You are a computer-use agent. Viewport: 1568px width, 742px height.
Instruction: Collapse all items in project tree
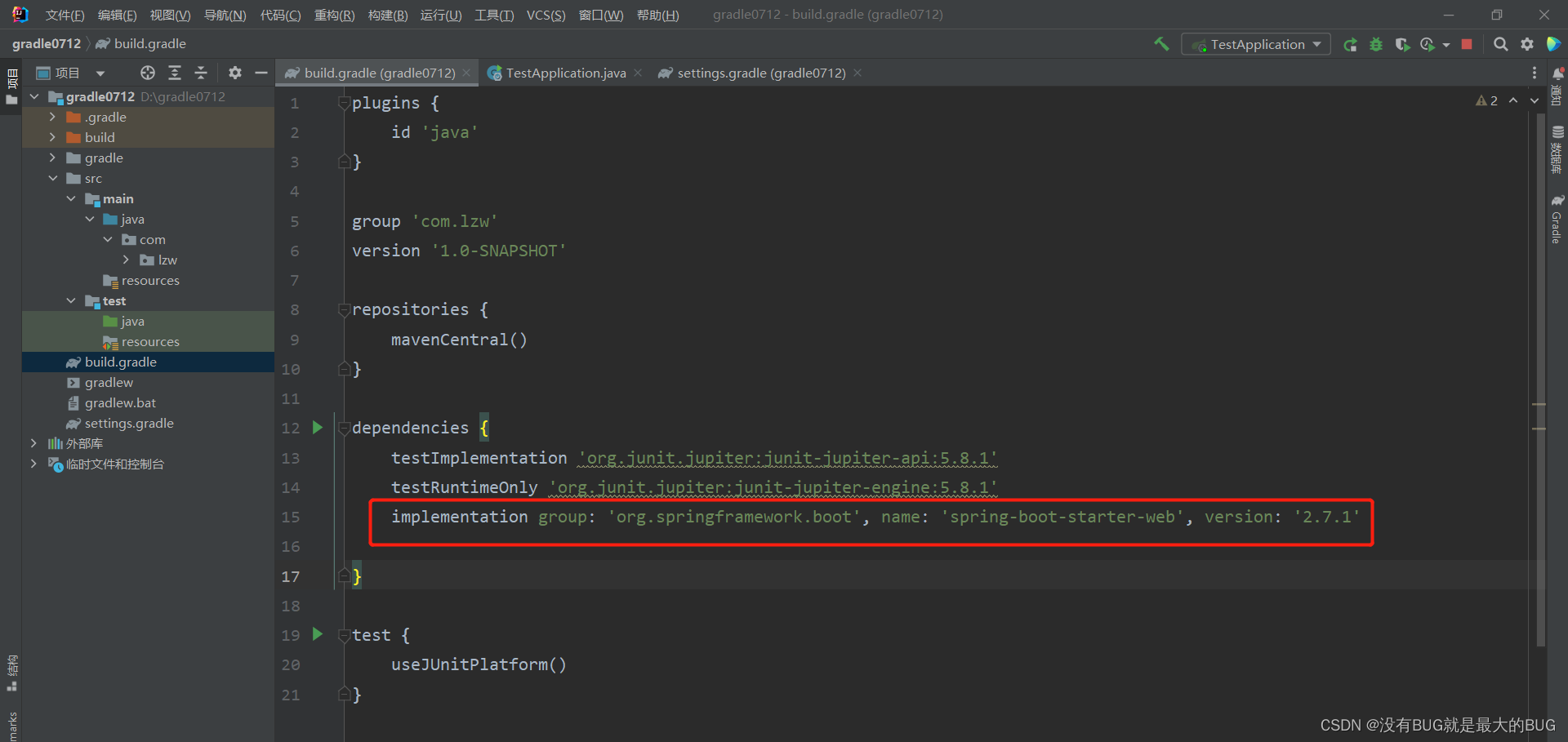click(201, 73)
